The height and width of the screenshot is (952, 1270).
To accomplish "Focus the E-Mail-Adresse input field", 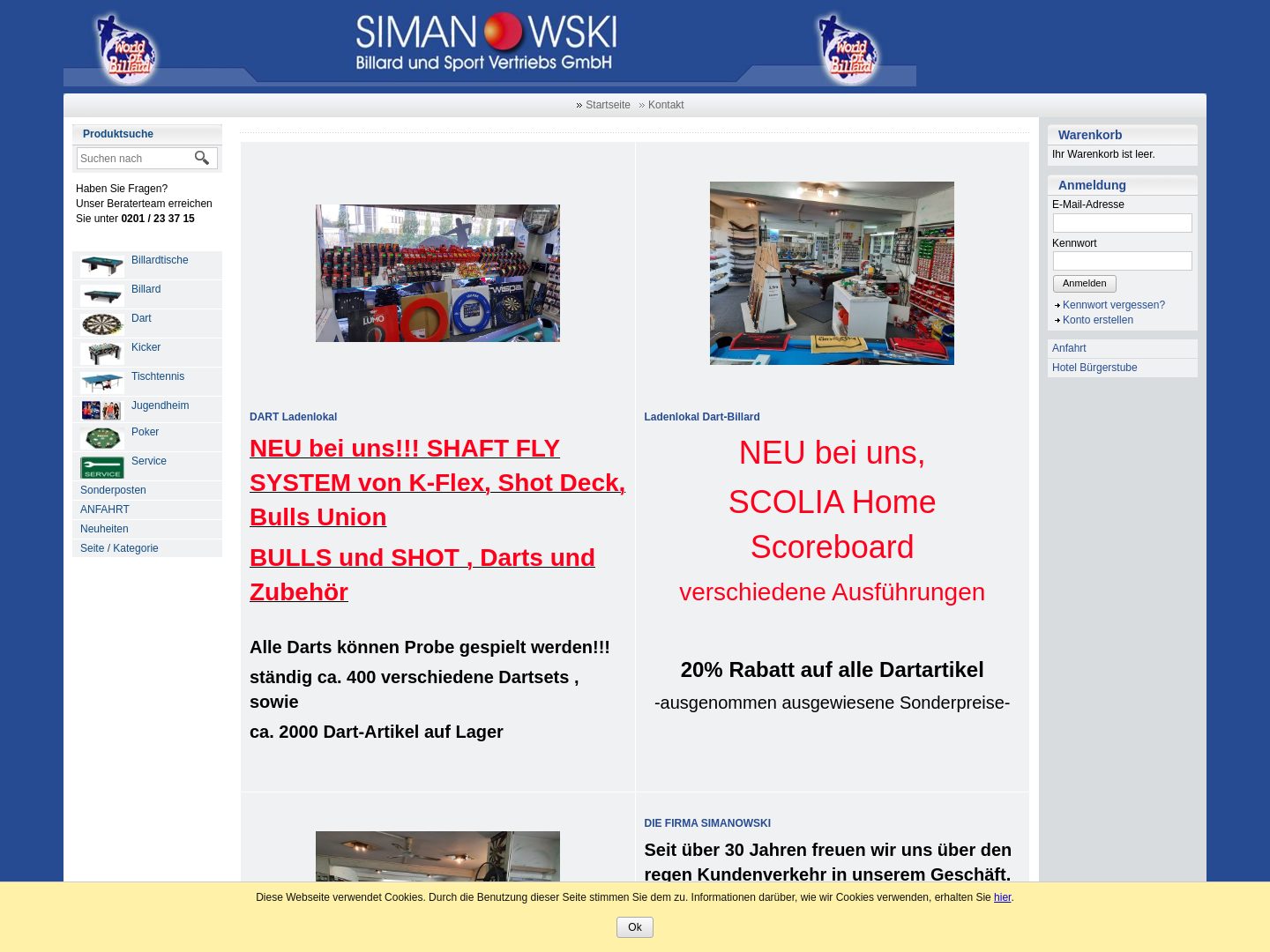I will 1122,223.
